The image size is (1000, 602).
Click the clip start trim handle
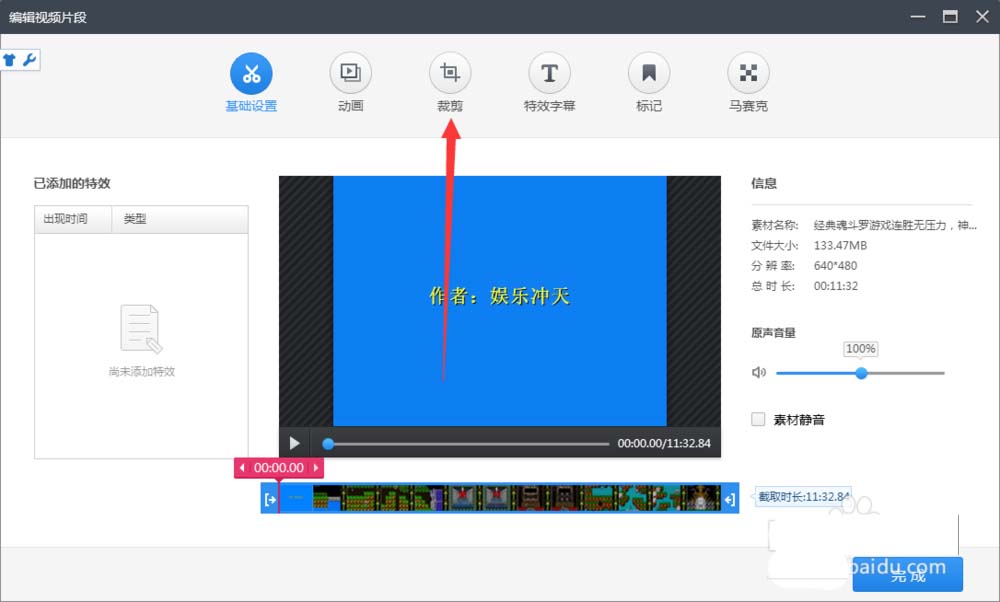[x=270, y=499]
